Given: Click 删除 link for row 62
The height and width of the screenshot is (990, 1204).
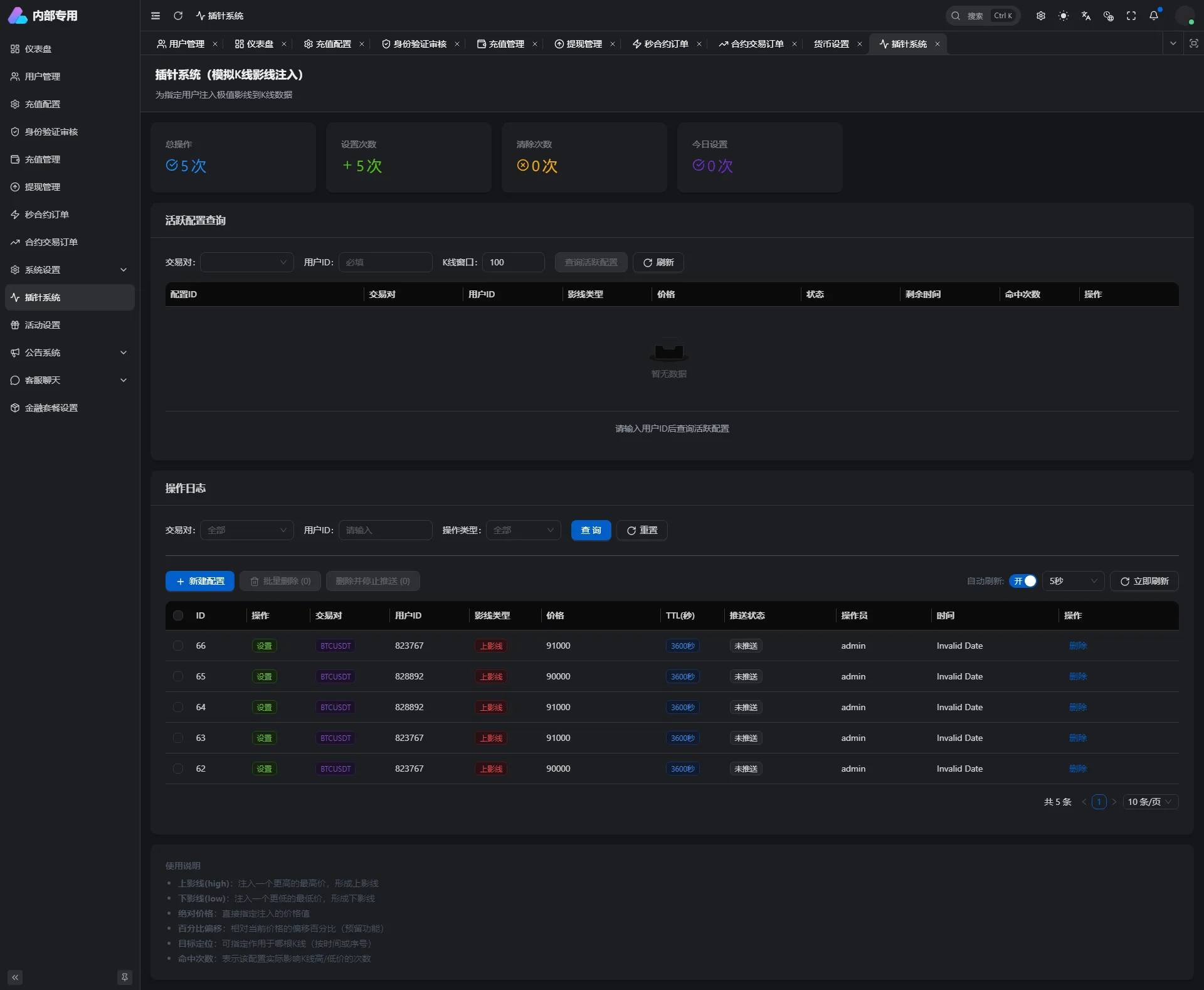Looking at the screenshot, I should pos(1077,769).
